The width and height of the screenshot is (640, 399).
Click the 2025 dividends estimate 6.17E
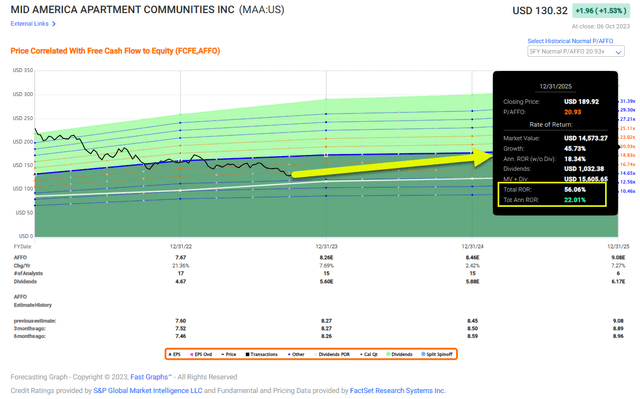click(x=618, y=282)
